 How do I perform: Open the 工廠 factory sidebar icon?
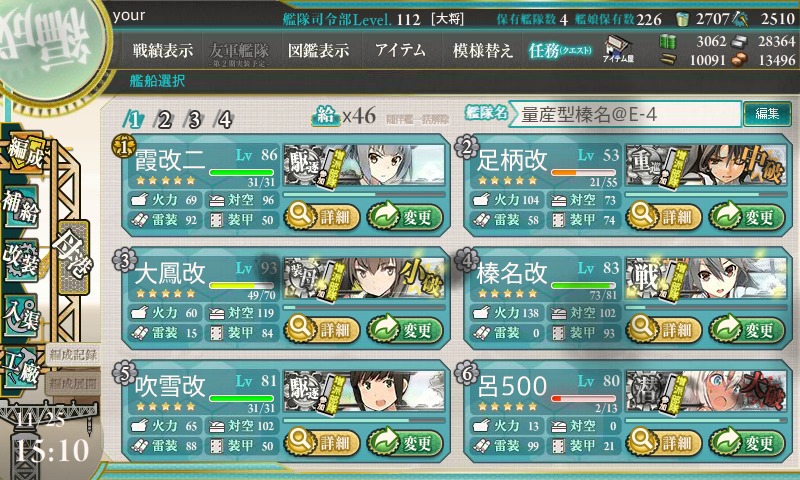pos(21,368)
